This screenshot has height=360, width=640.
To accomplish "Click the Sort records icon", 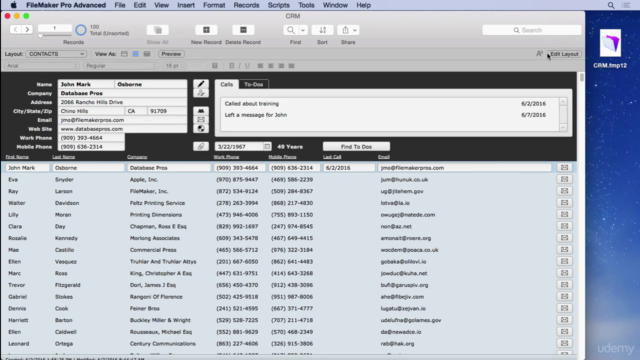I will (322, 30).
